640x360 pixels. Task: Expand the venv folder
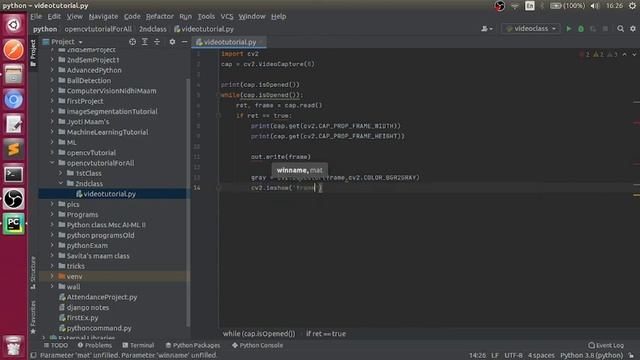point(52,276)
